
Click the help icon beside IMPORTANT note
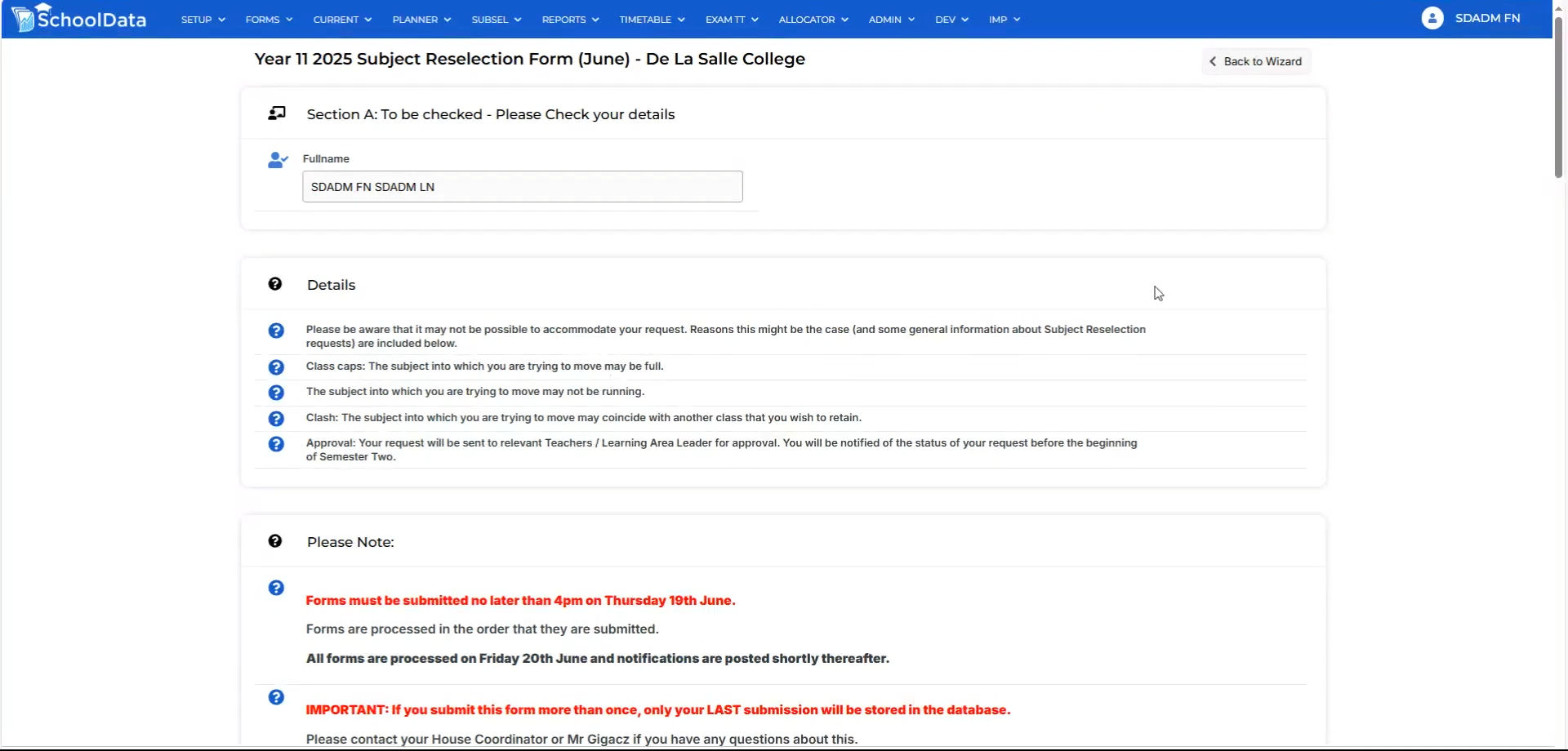click(x=276, y=697)
